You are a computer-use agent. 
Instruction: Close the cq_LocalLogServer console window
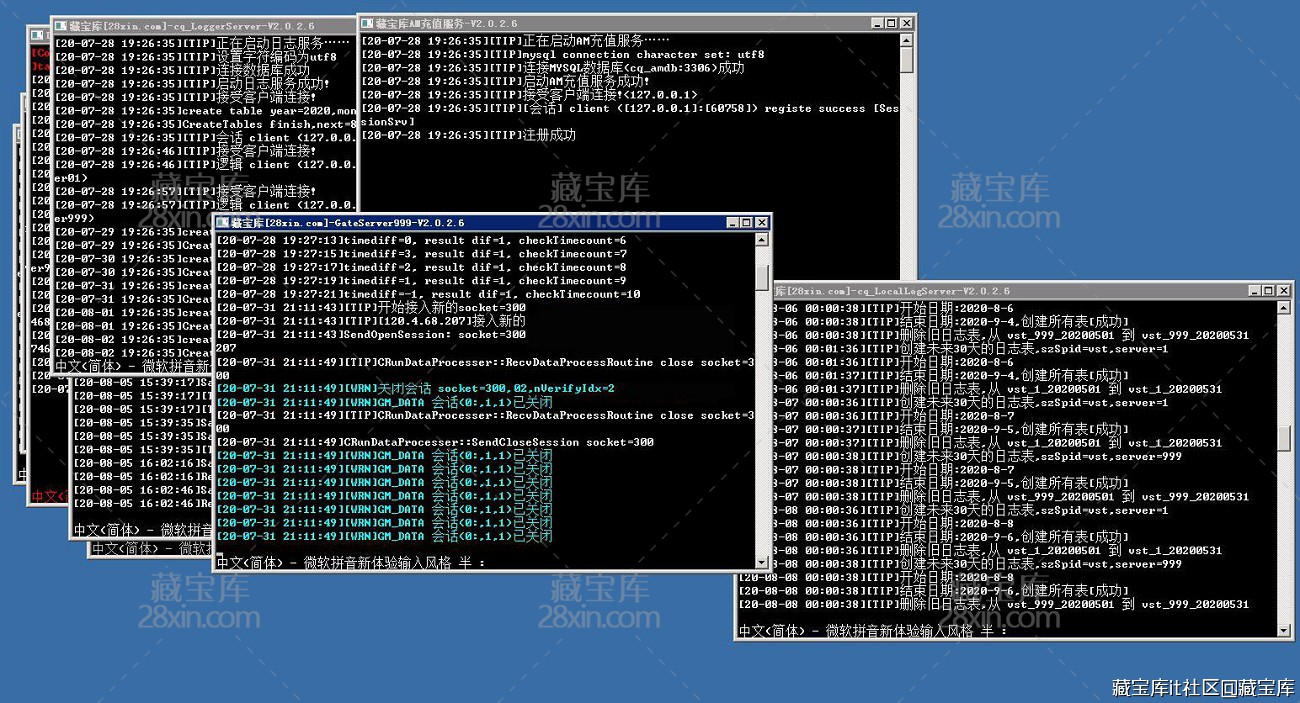[x=1283, y=290]
